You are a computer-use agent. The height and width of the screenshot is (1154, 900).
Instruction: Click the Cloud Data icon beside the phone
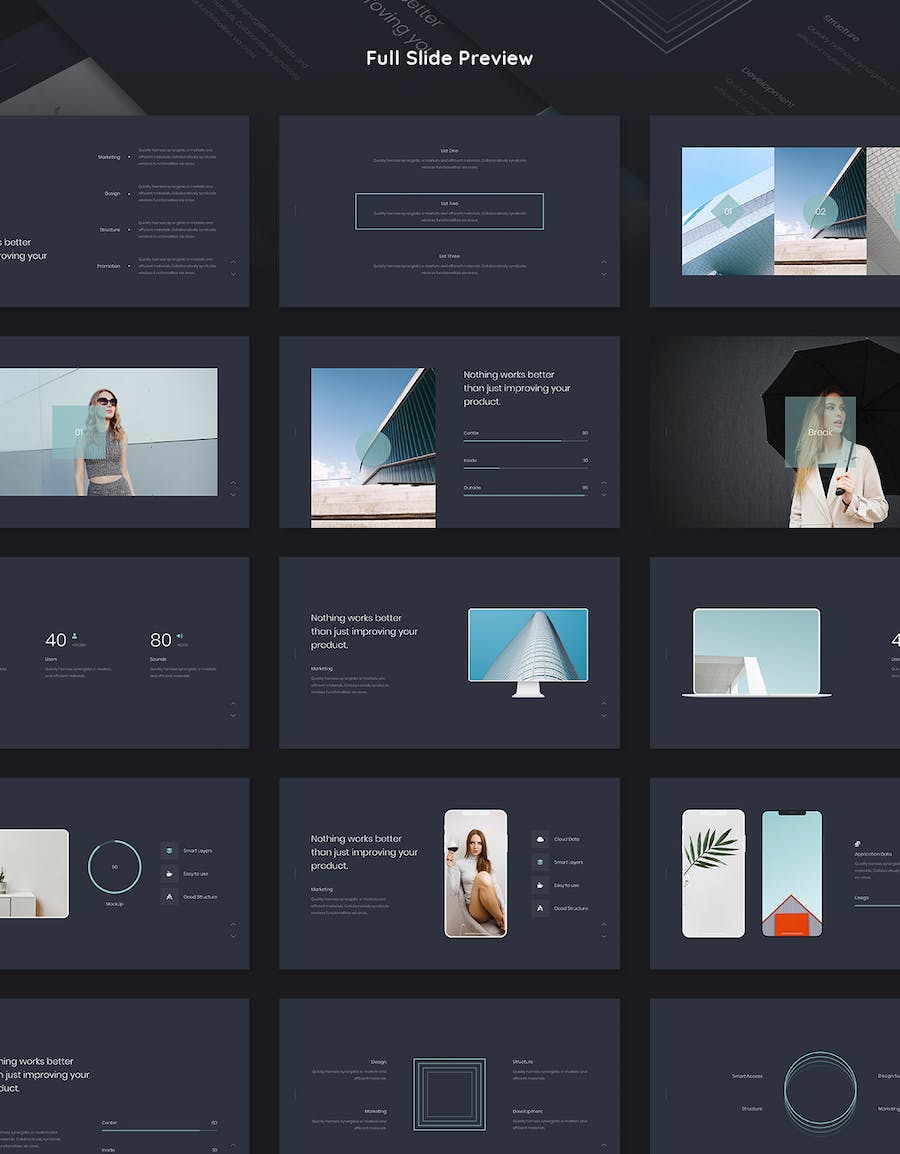point(540,839)
